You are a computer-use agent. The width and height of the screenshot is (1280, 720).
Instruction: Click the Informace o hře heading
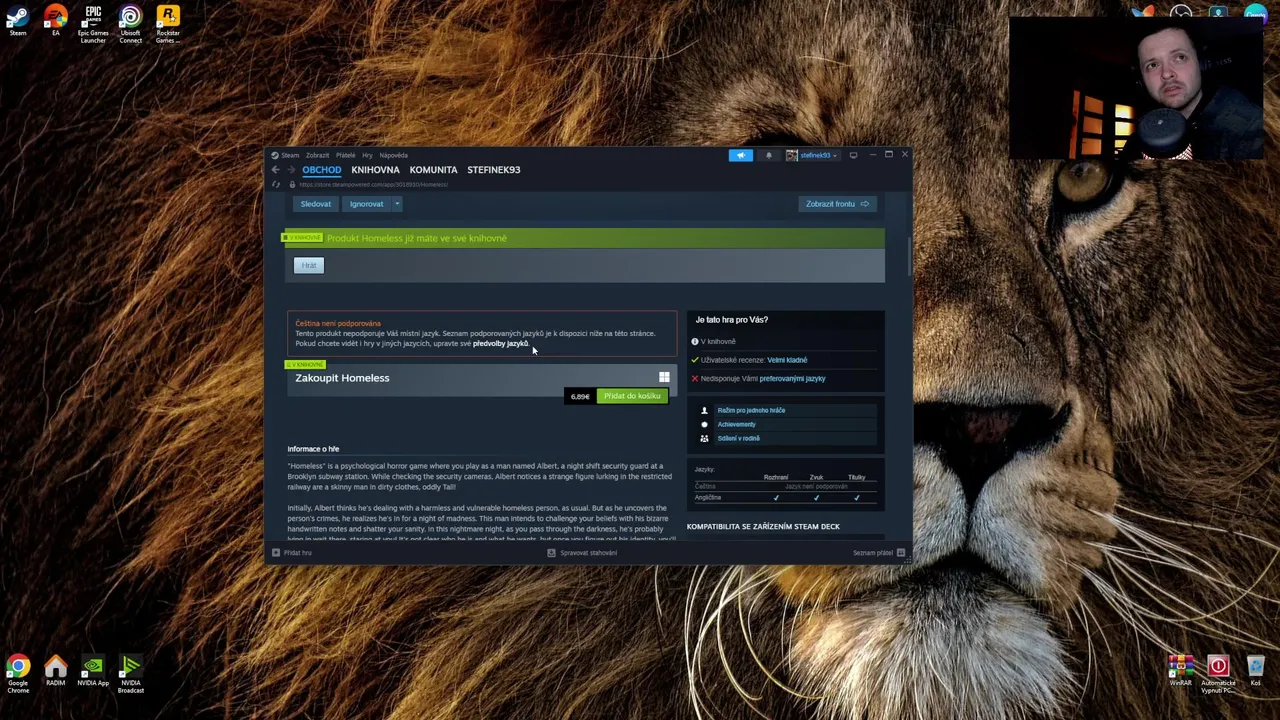tap(313, 449)
